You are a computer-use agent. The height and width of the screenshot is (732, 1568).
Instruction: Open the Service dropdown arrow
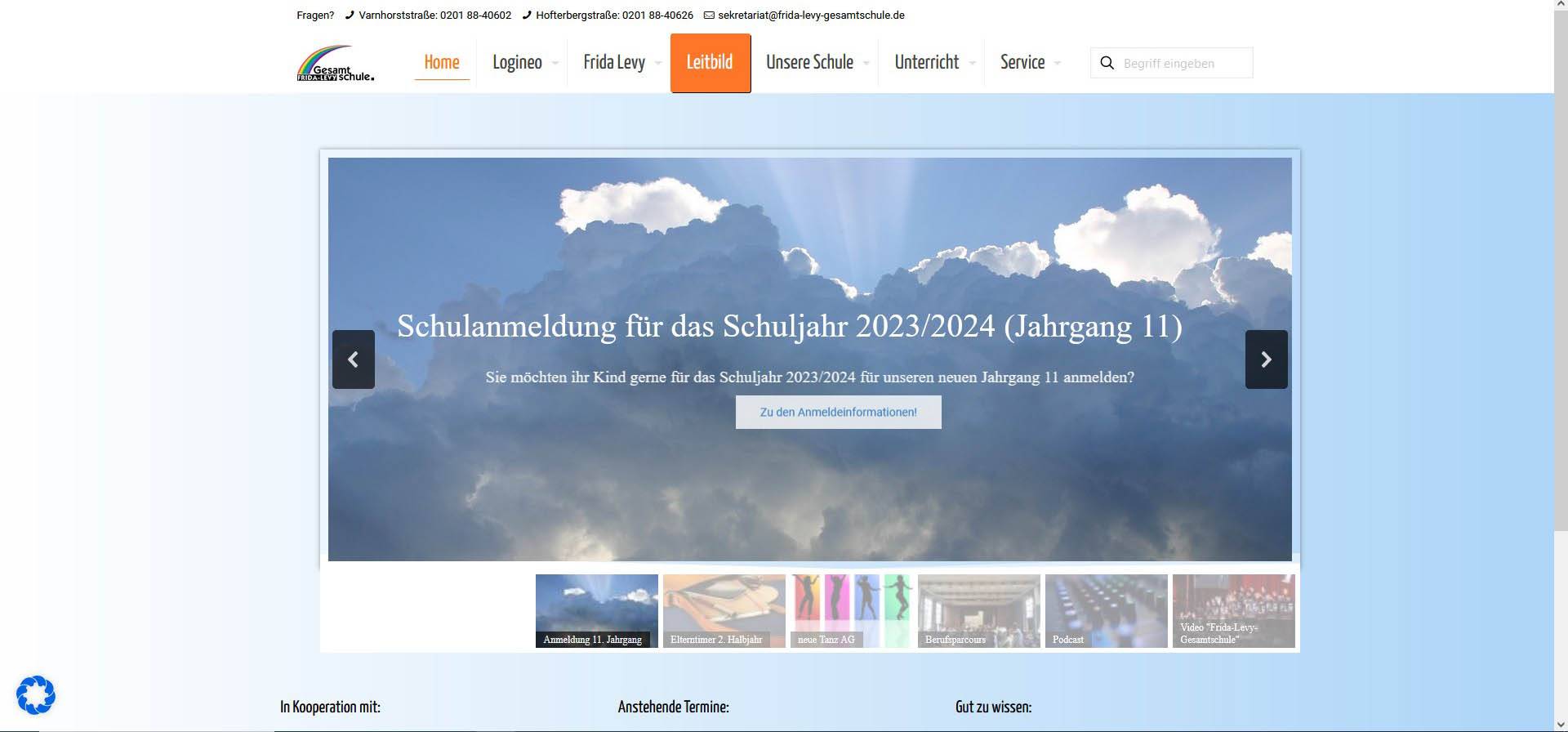tap(1058, 63)
